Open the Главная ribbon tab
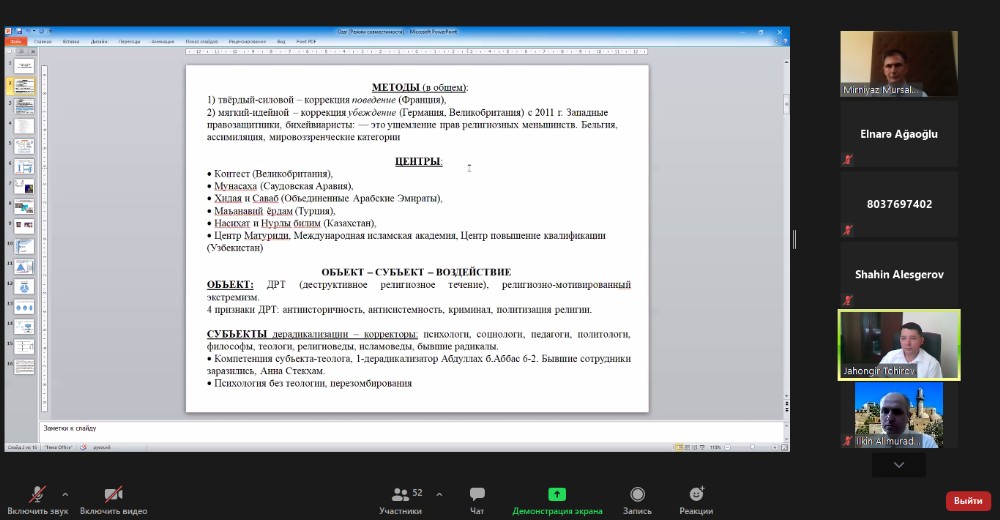The width and height of the screenshot is (1000, 520). pos(43,41)
